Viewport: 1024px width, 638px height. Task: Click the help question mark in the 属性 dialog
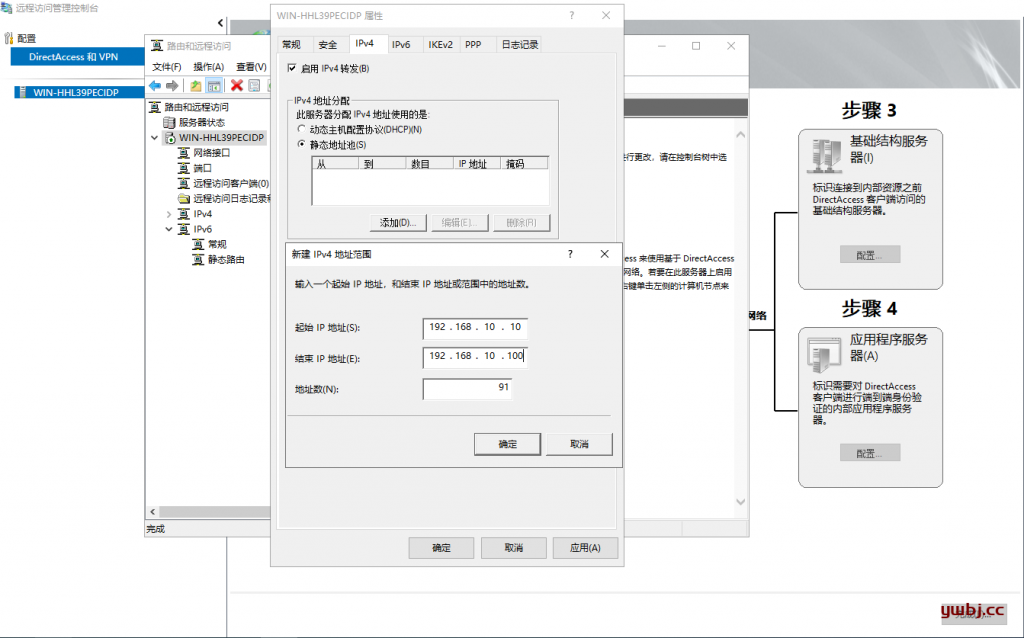[x=571, y=15]
